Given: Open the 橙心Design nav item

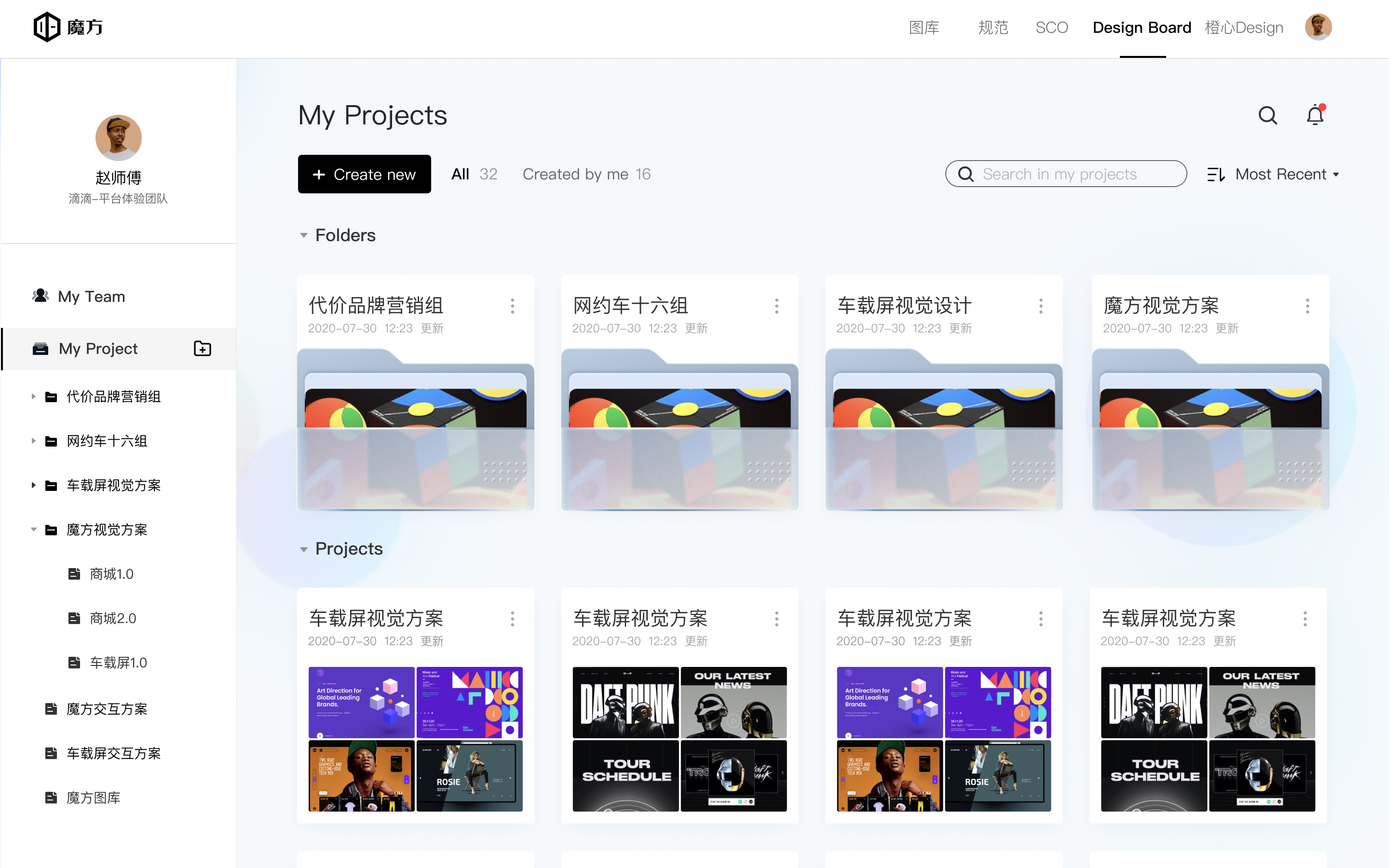Looking at the screenshot, I should click(x=1244, y=27).
